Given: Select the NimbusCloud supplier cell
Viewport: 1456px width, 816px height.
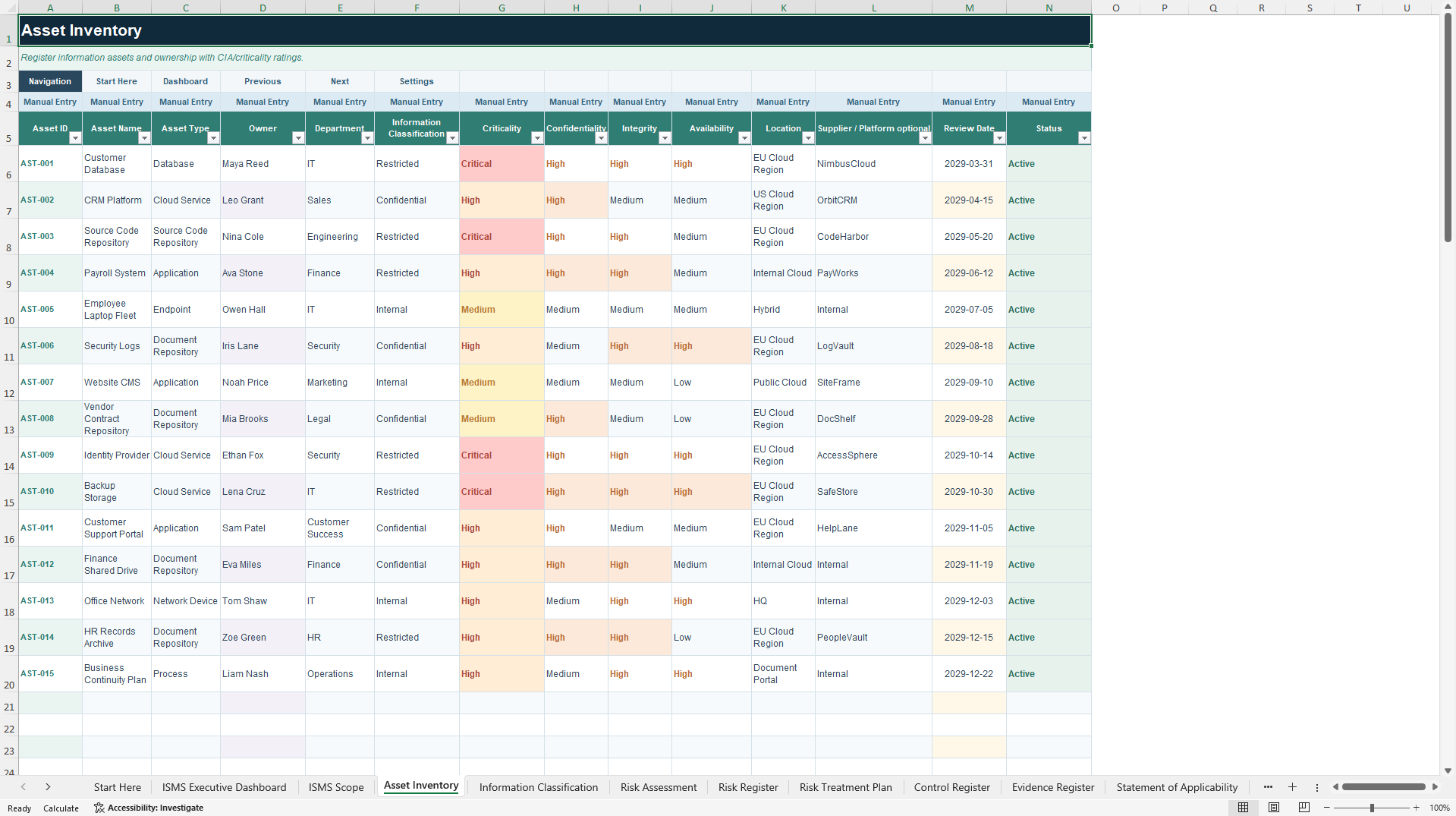Looking at the screenshot, I should coord(873,164).
